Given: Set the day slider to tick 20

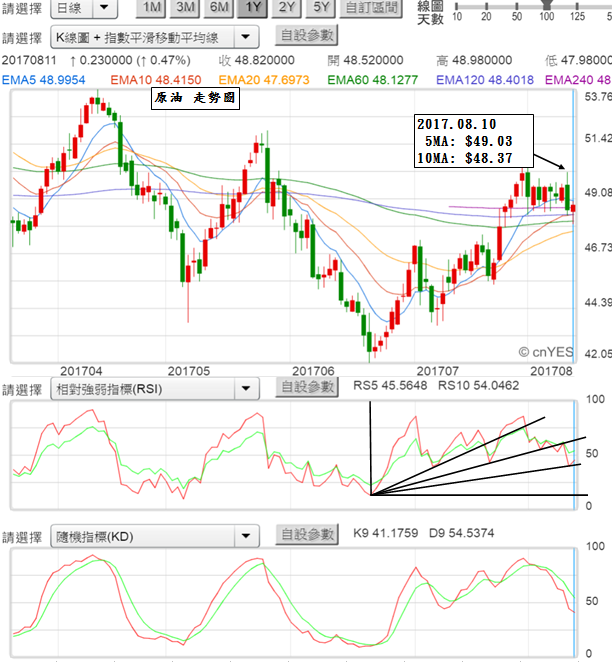Looking at the screenshot, I should (x=486, y=6).
